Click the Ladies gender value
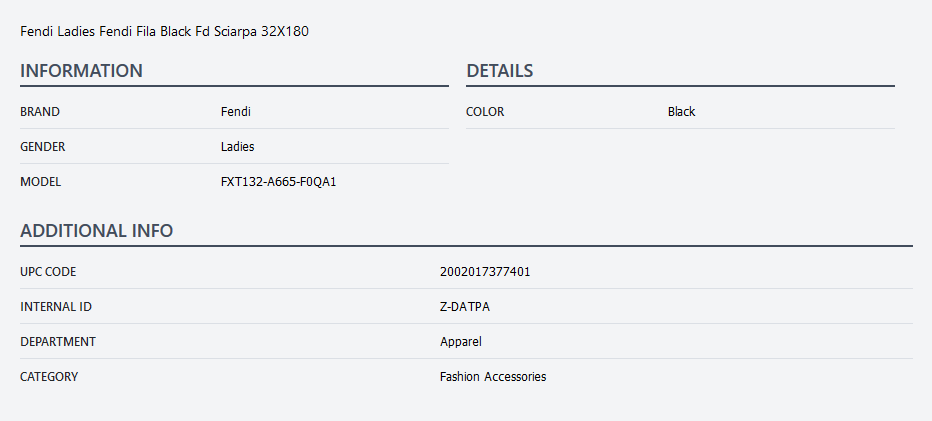 [238, 147]
